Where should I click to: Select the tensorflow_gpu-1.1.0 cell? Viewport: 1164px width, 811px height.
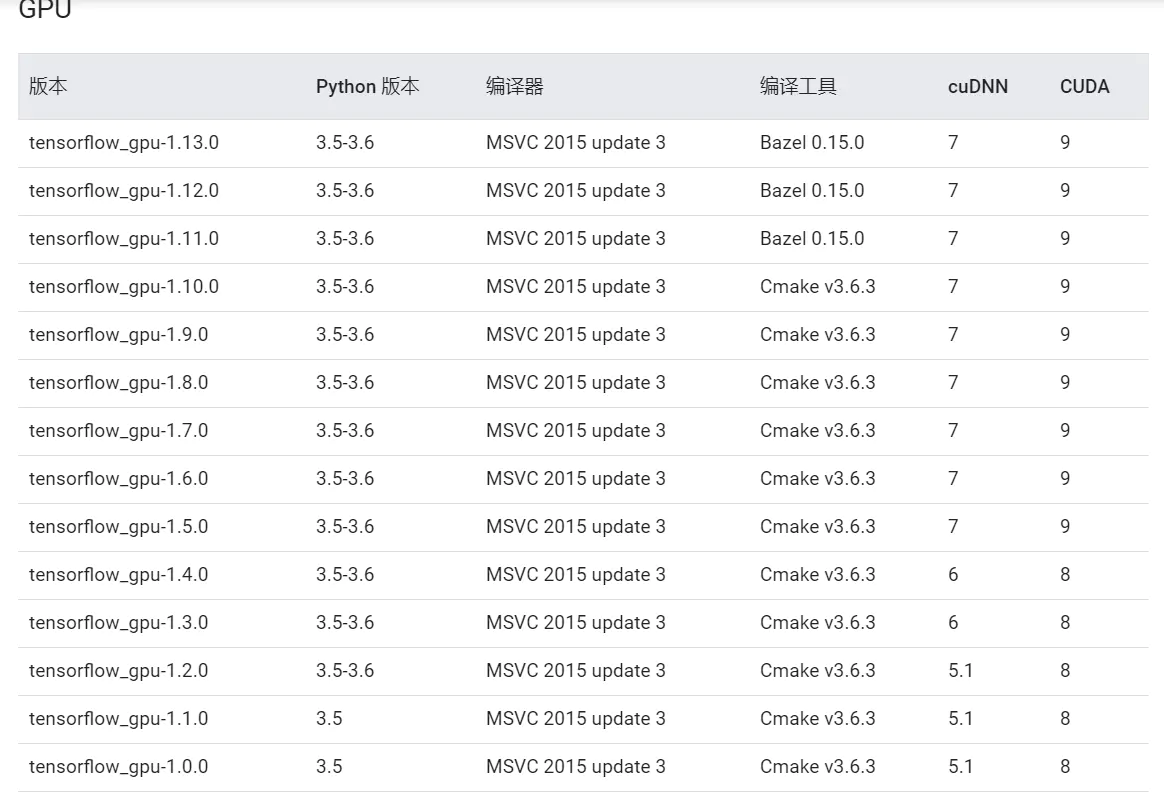119,719
